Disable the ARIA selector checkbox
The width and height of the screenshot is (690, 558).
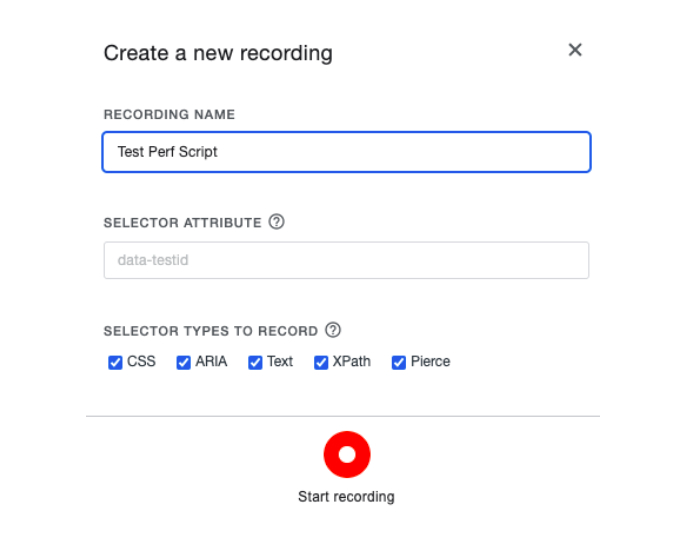point(183,362)
